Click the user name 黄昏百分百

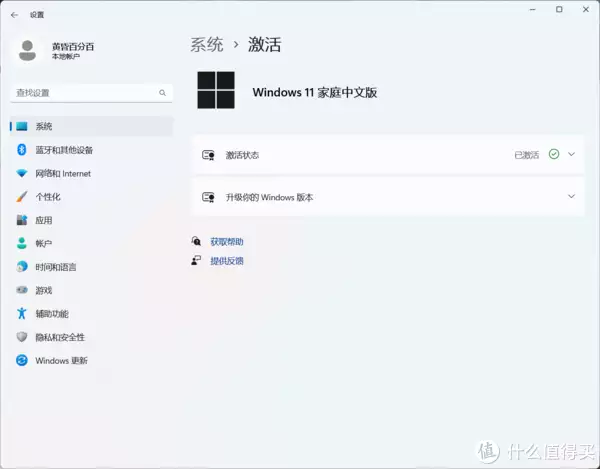73,47
